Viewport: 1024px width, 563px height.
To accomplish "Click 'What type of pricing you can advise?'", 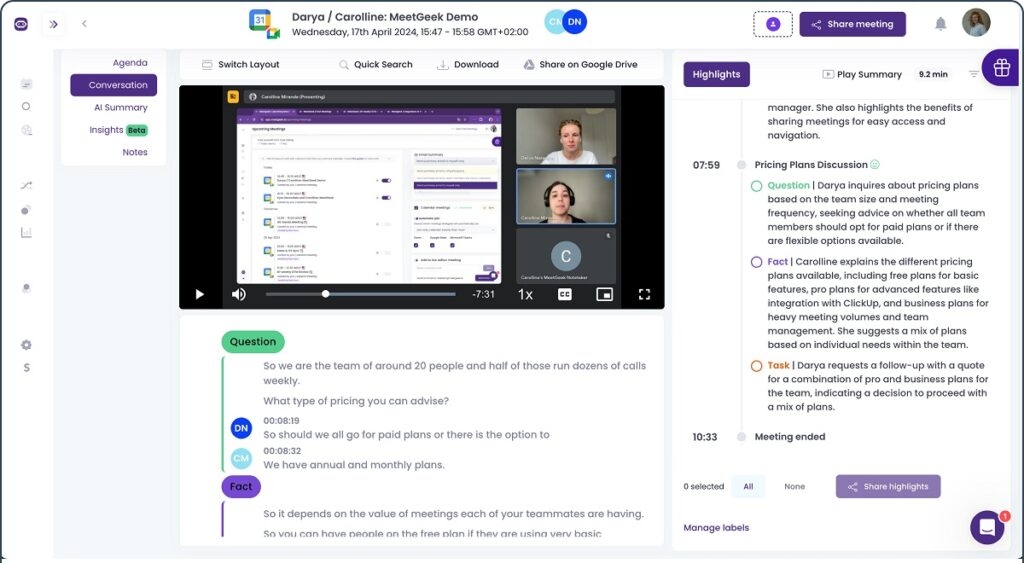I will [356, 401].
